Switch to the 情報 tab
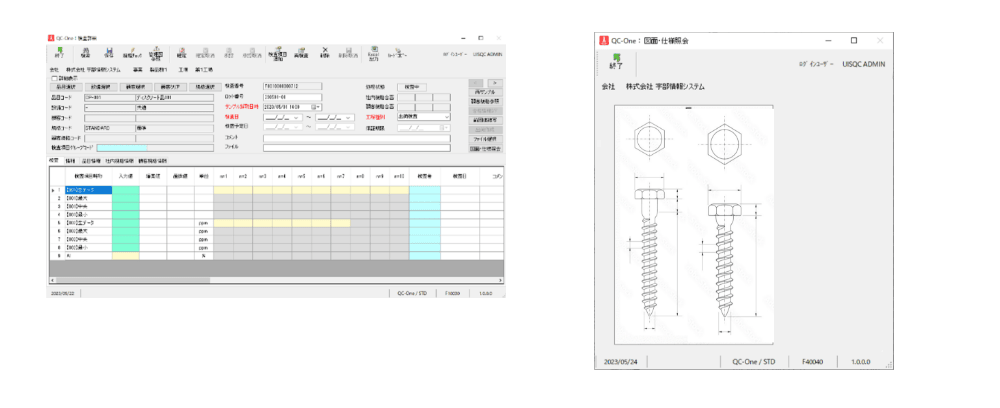Viewport: 1000px width, 408px height. click(x=70, y=160)
